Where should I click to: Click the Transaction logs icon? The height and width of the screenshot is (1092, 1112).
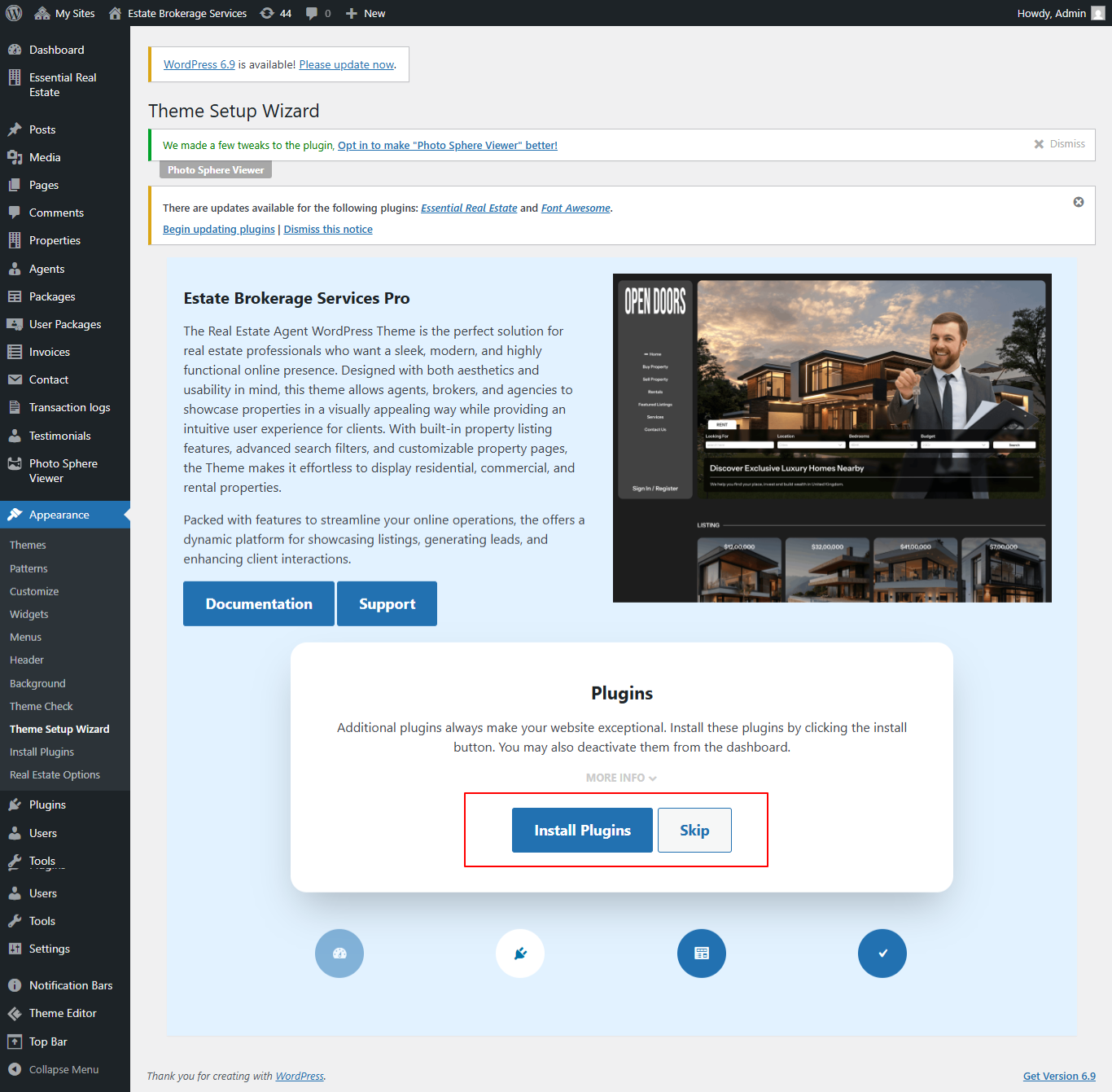[x=16, y=407]
